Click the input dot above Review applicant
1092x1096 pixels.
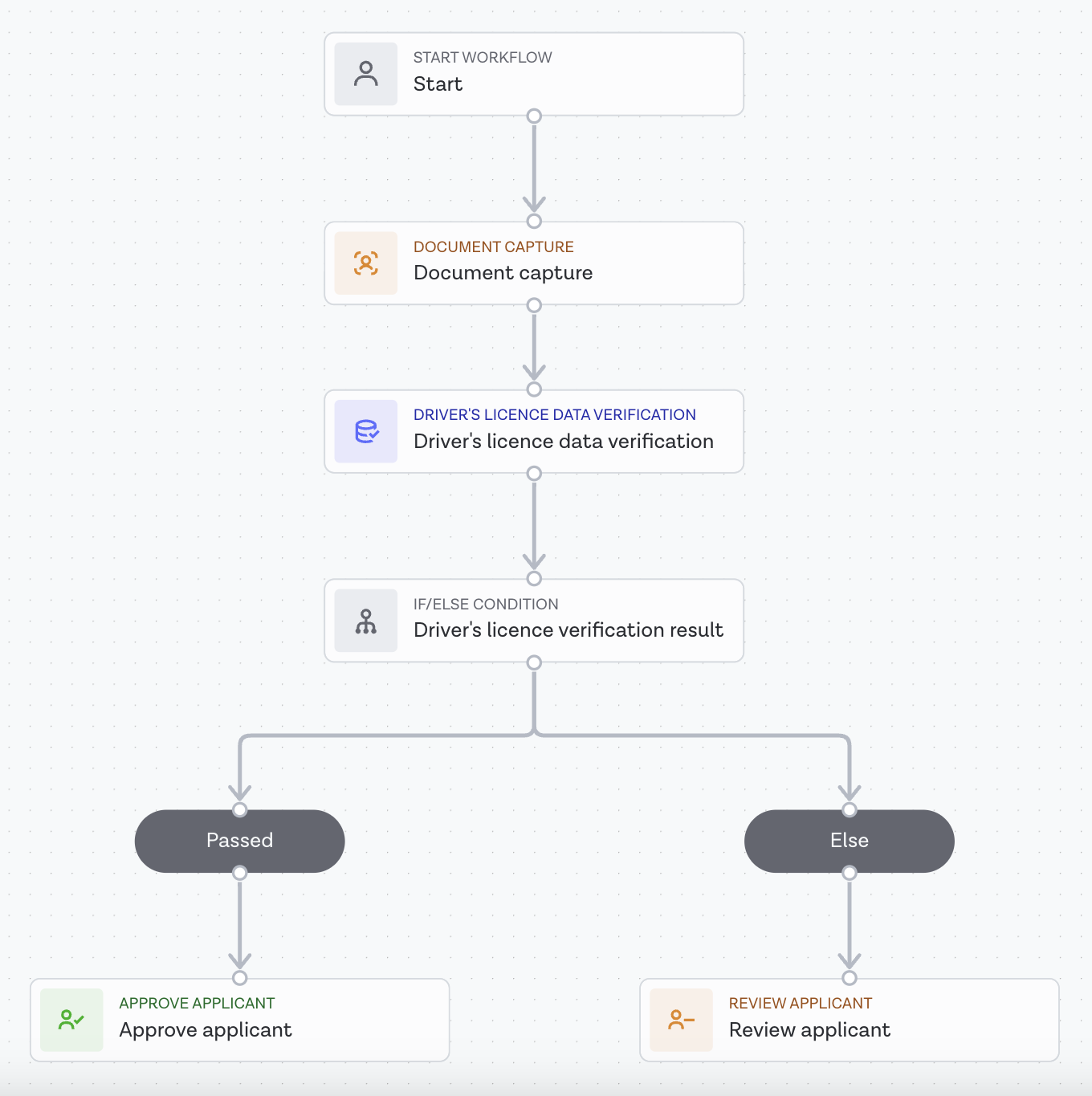point(849,979)
